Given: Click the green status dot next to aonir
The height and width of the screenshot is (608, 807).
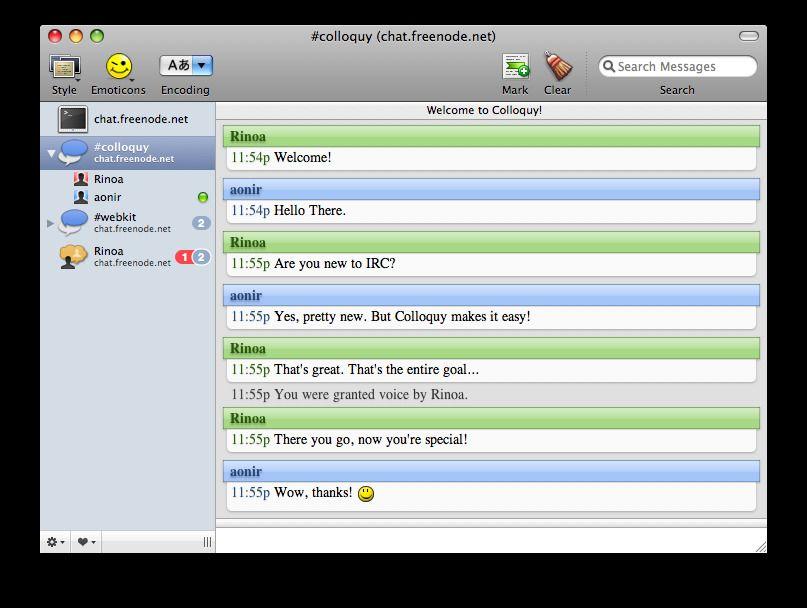Looking at the screenshot, I should click(x=203, y=197).
